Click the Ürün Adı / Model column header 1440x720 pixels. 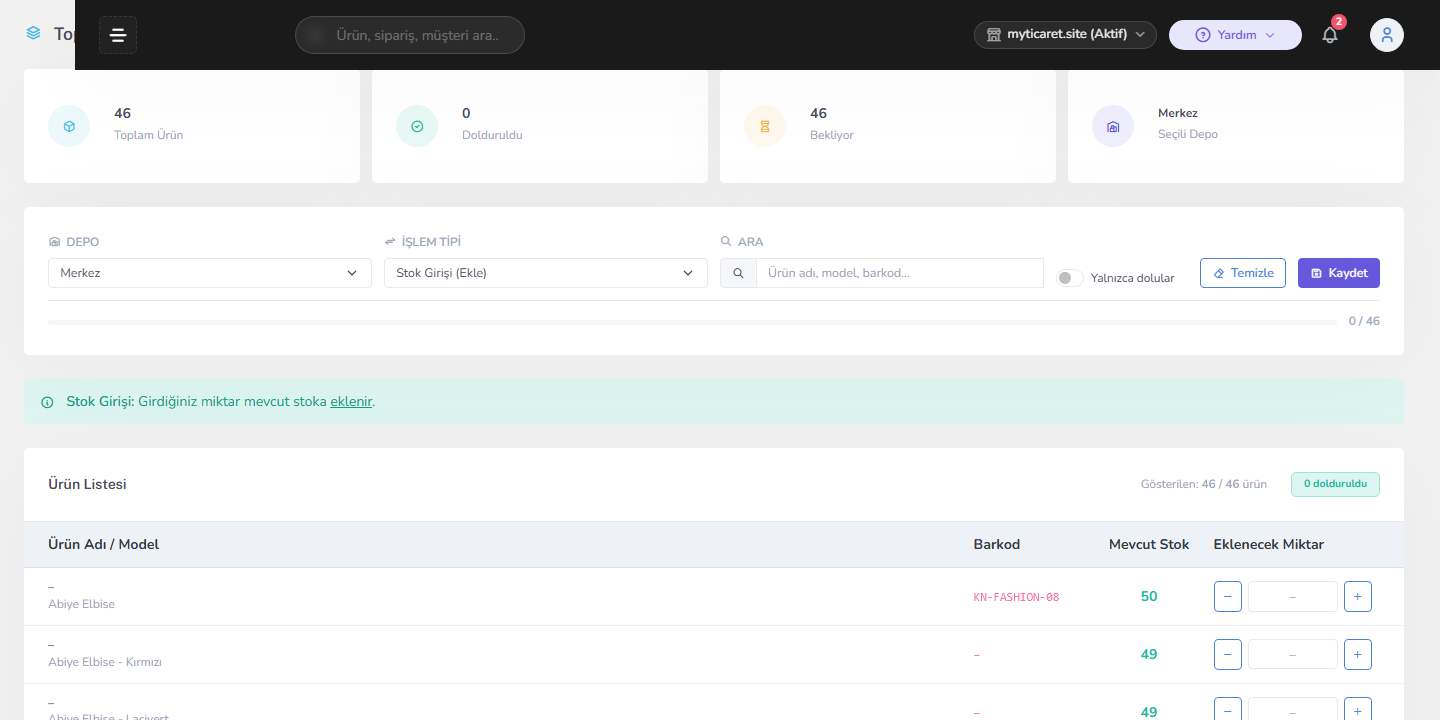point(103,544)
